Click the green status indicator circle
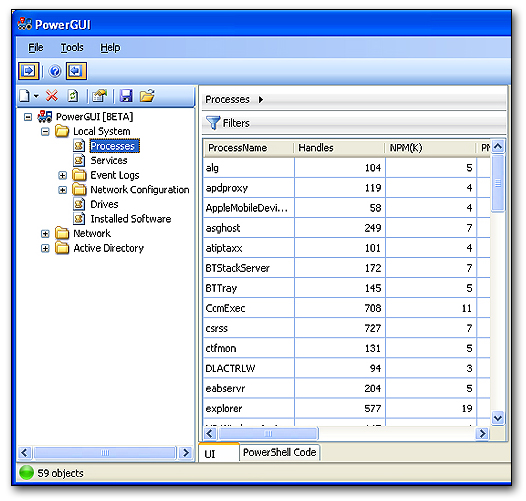 27,472
